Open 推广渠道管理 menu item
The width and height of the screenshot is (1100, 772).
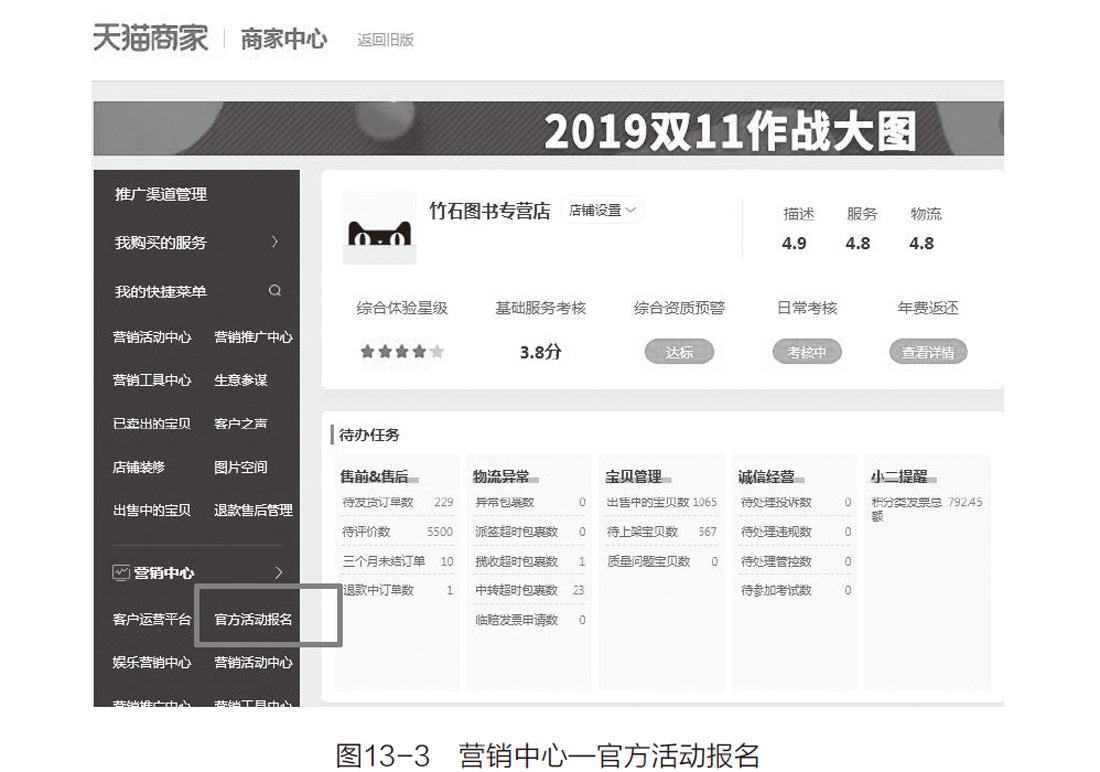pyautogui.click(x=161, y=194)
